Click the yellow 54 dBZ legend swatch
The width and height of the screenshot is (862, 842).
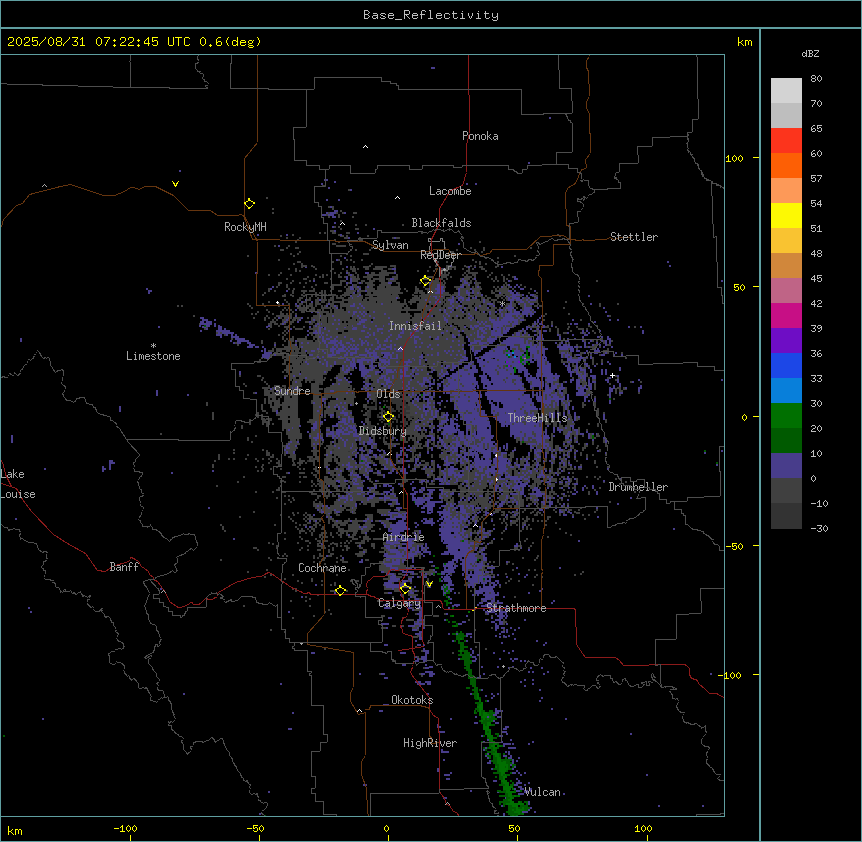pos(786,215)
